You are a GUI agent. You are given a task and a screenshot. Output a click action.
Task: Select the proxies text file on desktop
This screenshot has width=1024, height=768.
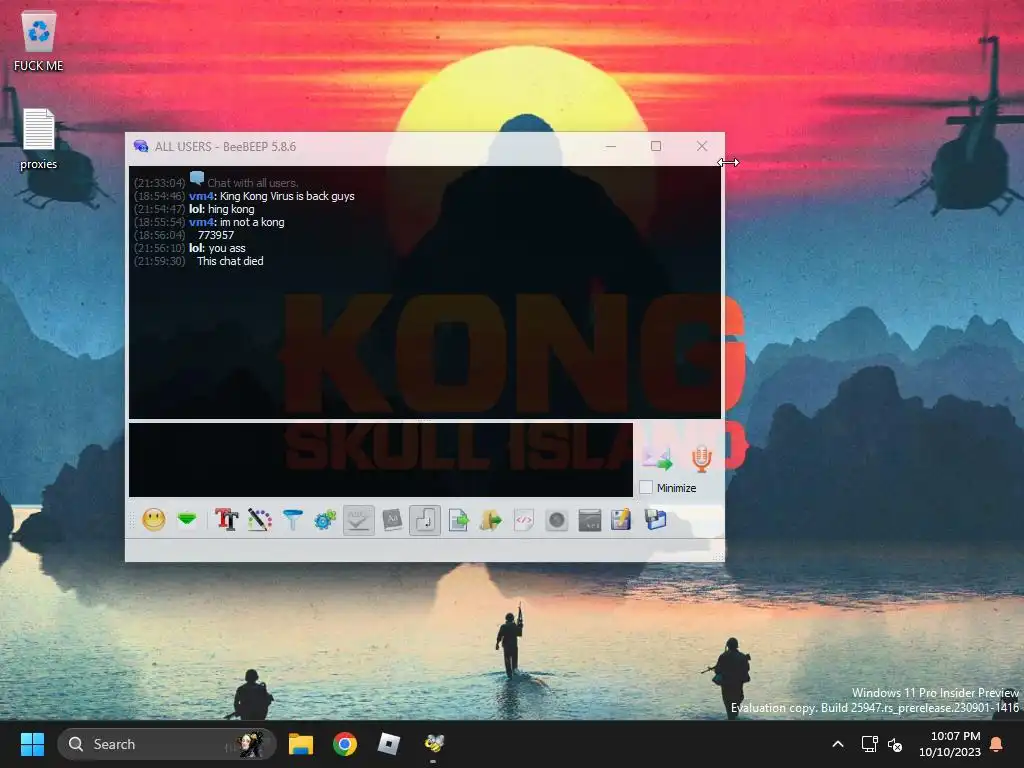[39, 139]
